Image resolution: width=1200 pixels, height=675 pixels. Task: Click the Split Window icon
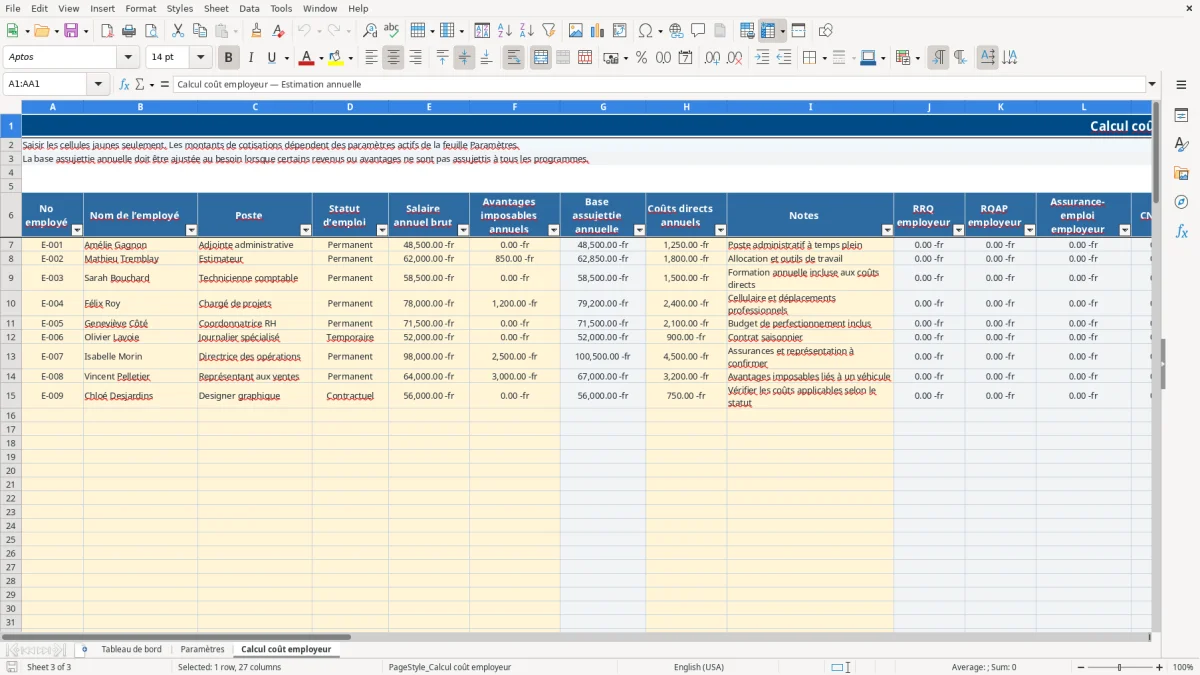(798, 31)
